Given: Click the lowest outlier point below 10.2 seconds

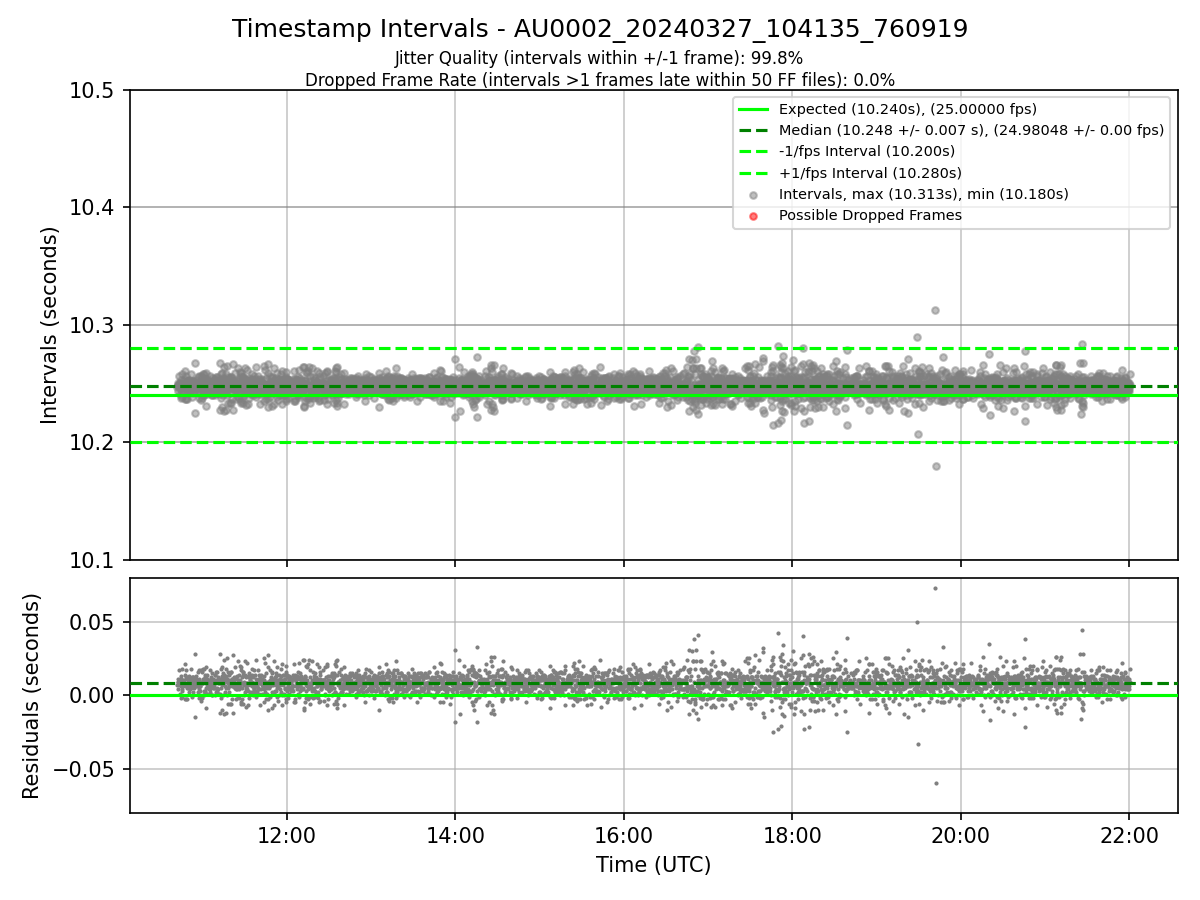Looking at the screenshot, I should click(936, 466).
